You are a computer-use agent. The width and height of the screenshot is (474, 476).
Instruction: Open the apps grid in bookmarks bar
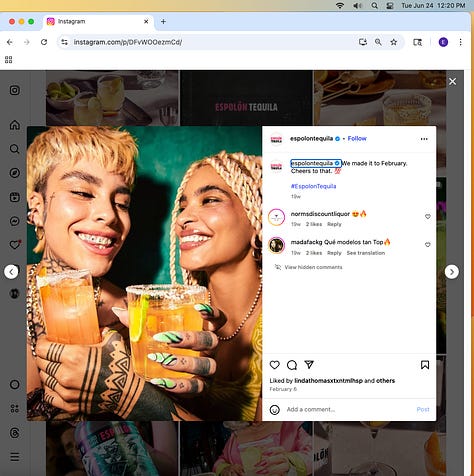point(9,60)
